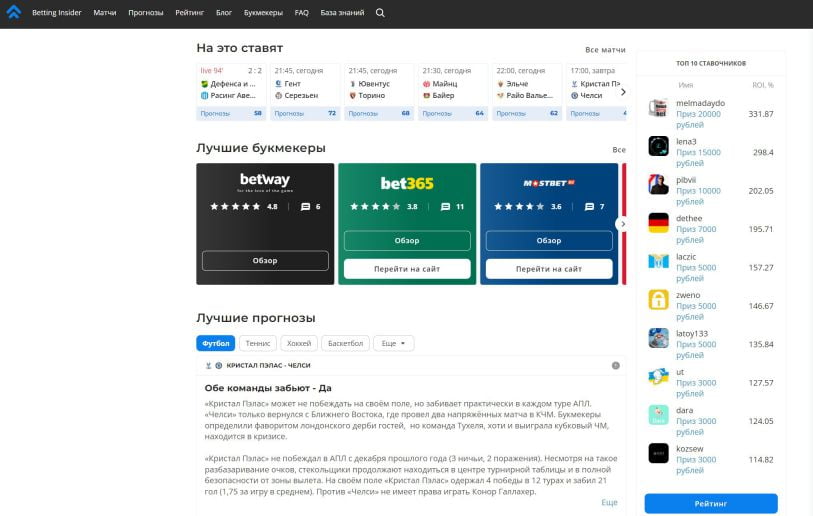Open the База знаний menu item
Viewport: 813px width, 516px height.
pyautogui.click(x=342, y=12)
